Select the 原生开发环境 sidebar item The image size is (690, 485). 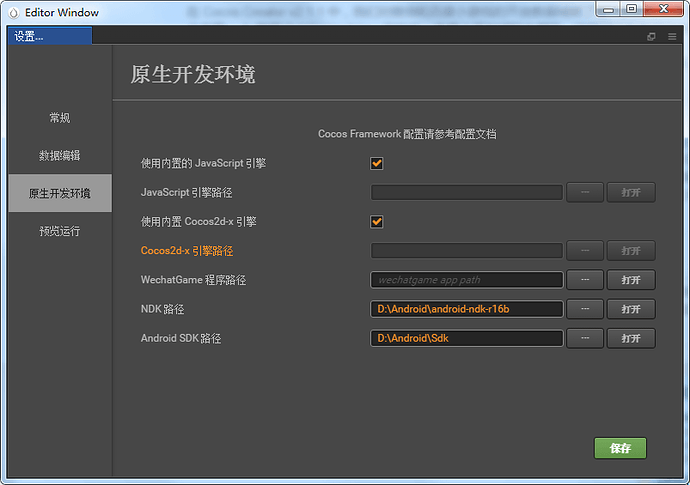[x=60, y=193]
